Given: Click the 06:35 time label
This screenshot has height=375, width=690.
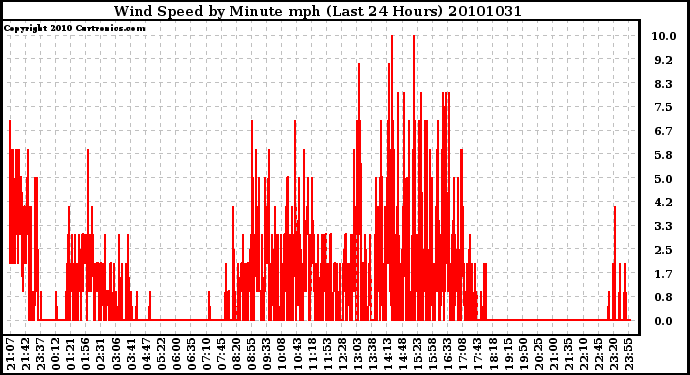Looking at the screenshot, I should click(x=191, y=355).
